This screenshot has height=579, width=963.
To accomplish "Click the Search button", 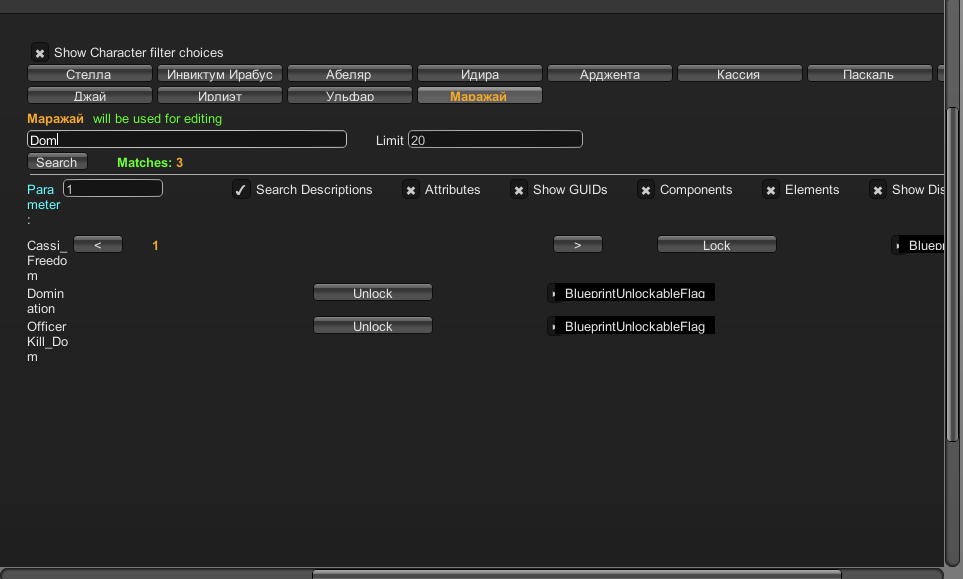I will click(57, 162).
